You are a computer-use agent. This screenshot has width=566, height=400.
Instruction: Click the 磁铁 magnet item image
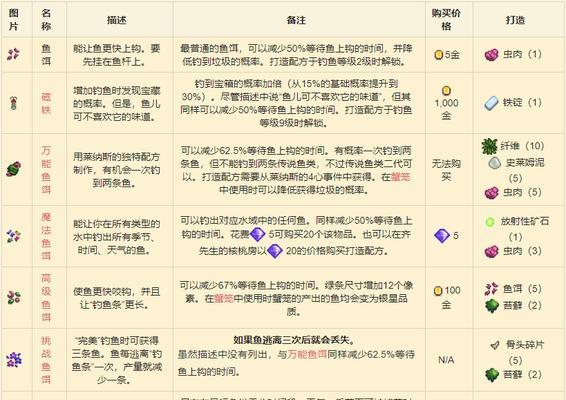13,103
